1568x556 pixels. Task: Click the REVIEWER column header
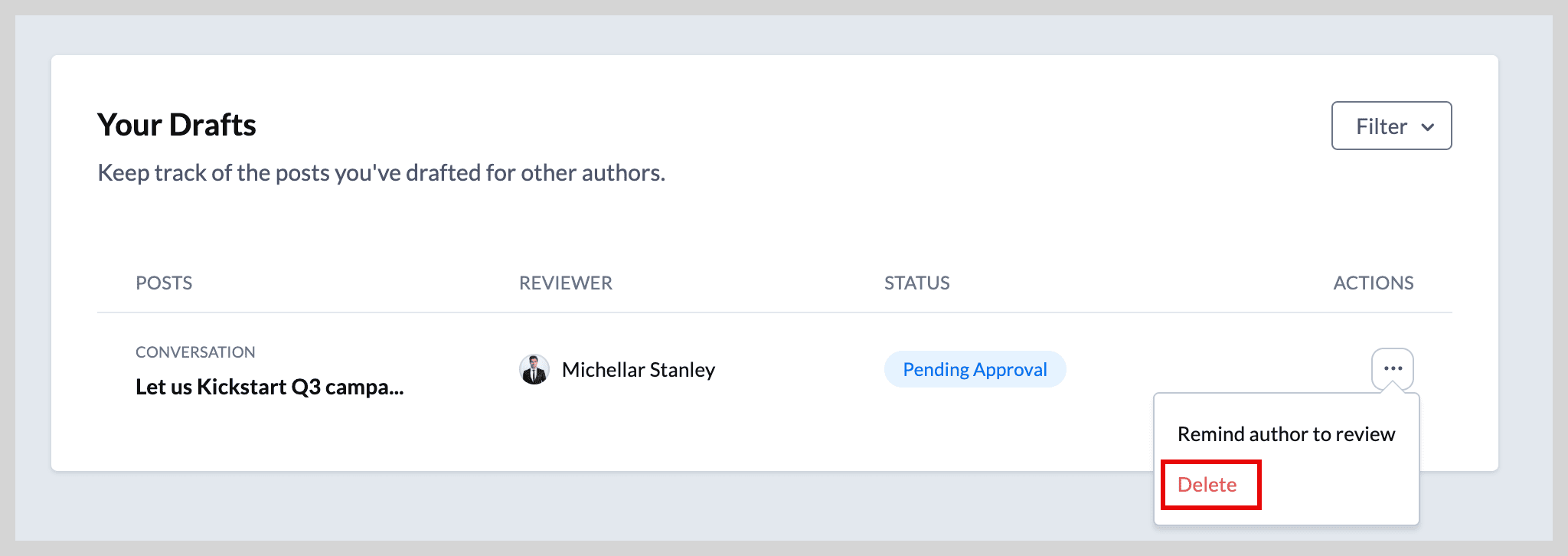pyautogui.click(x=566, y=283)
